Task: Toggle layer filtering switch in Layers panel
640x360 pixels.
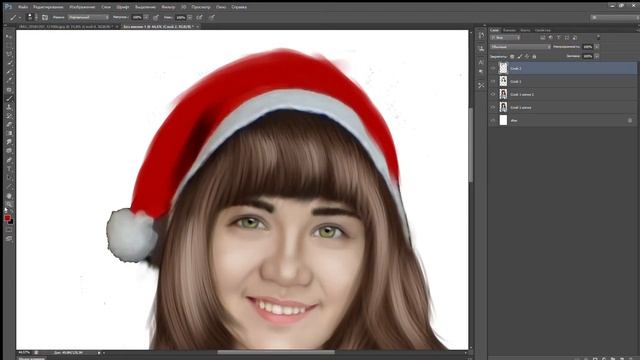Action: (598, 37)
